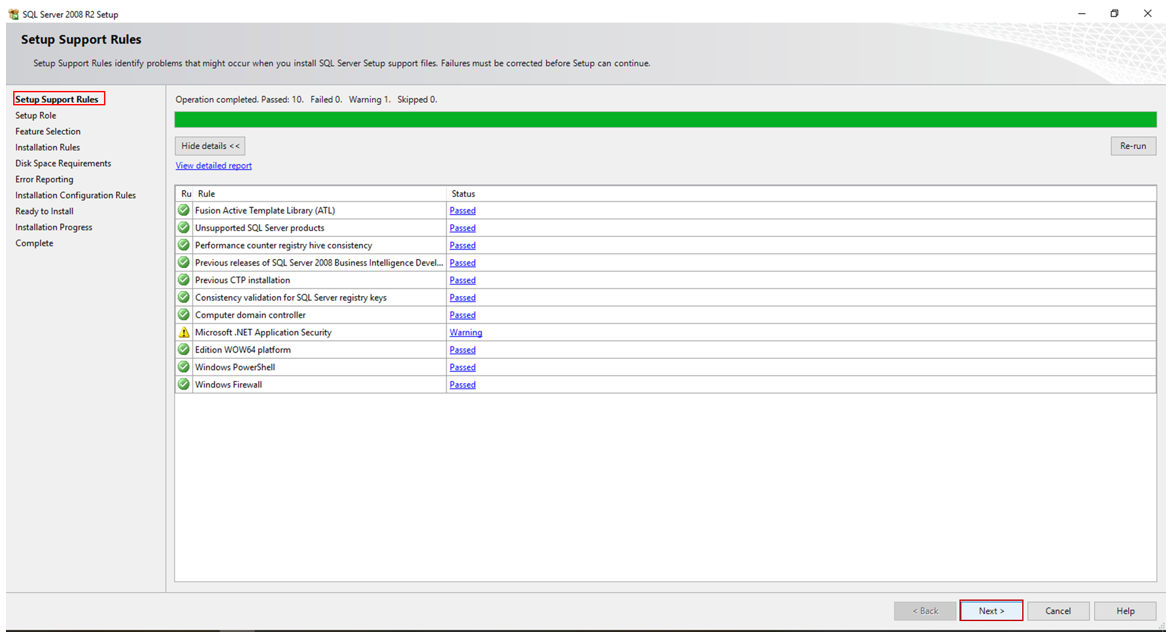Select Error Reporting step in sidebar
This screenshot has width=1168, height=632.
[x=45, y=180]
